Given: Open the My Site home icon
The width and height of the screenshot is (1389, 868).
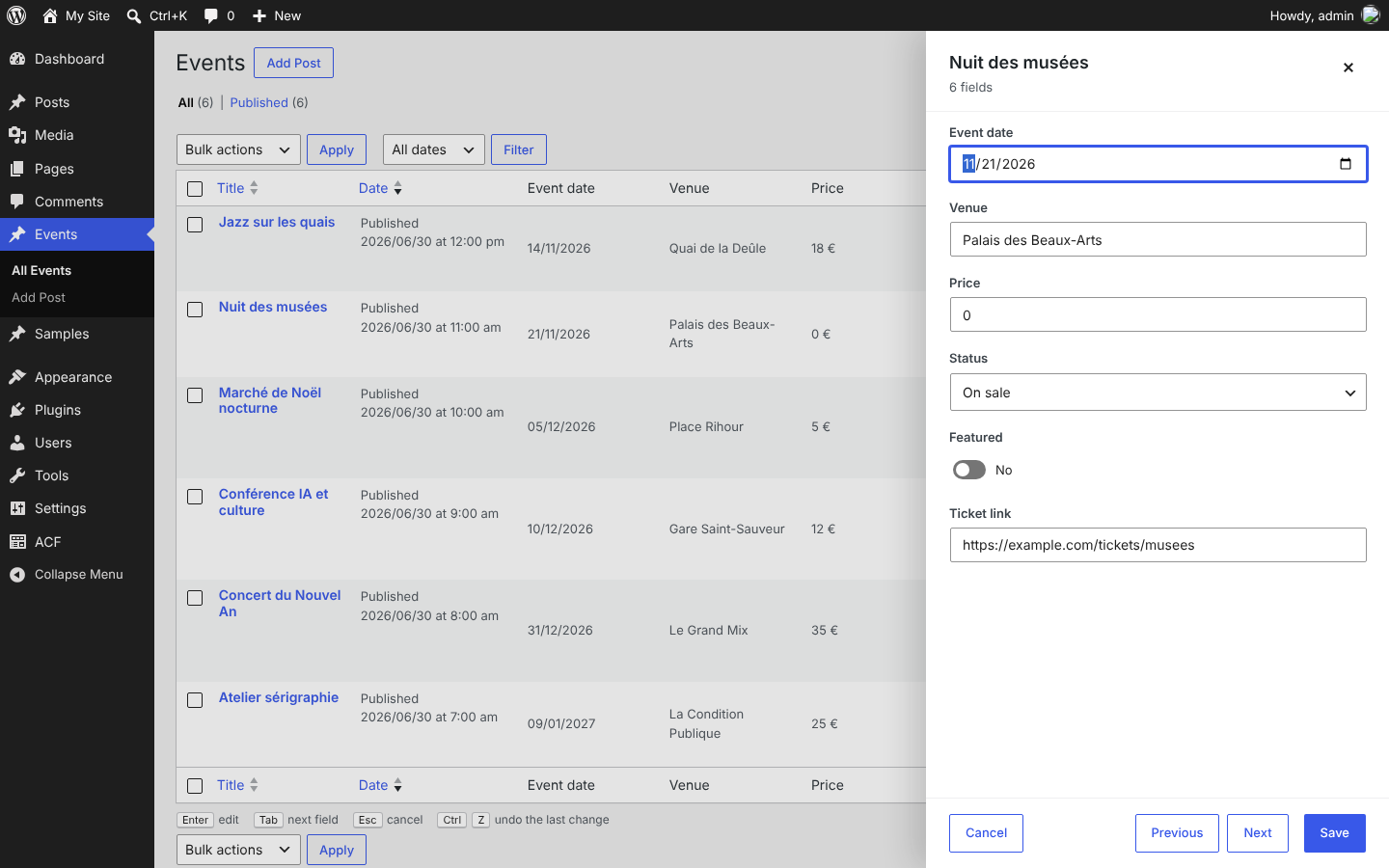Looking at the screenshot, I should coord(50,15).
